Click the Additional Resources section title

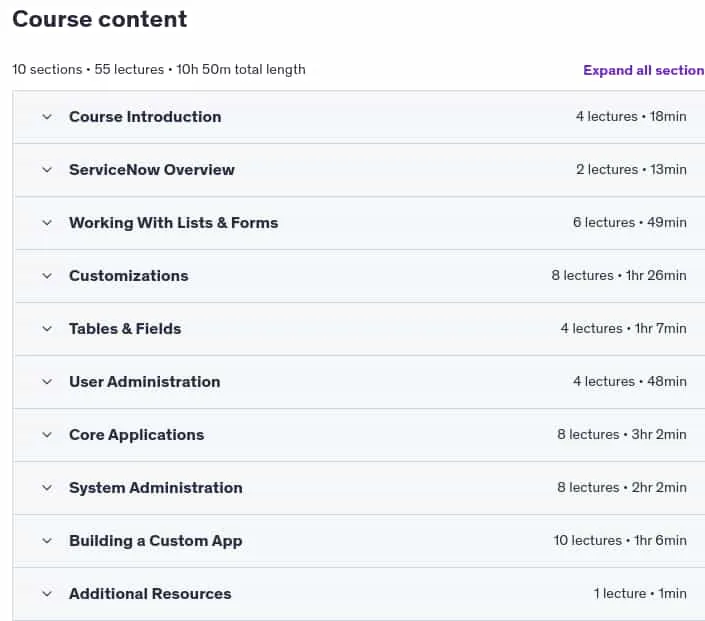[150, 594]
